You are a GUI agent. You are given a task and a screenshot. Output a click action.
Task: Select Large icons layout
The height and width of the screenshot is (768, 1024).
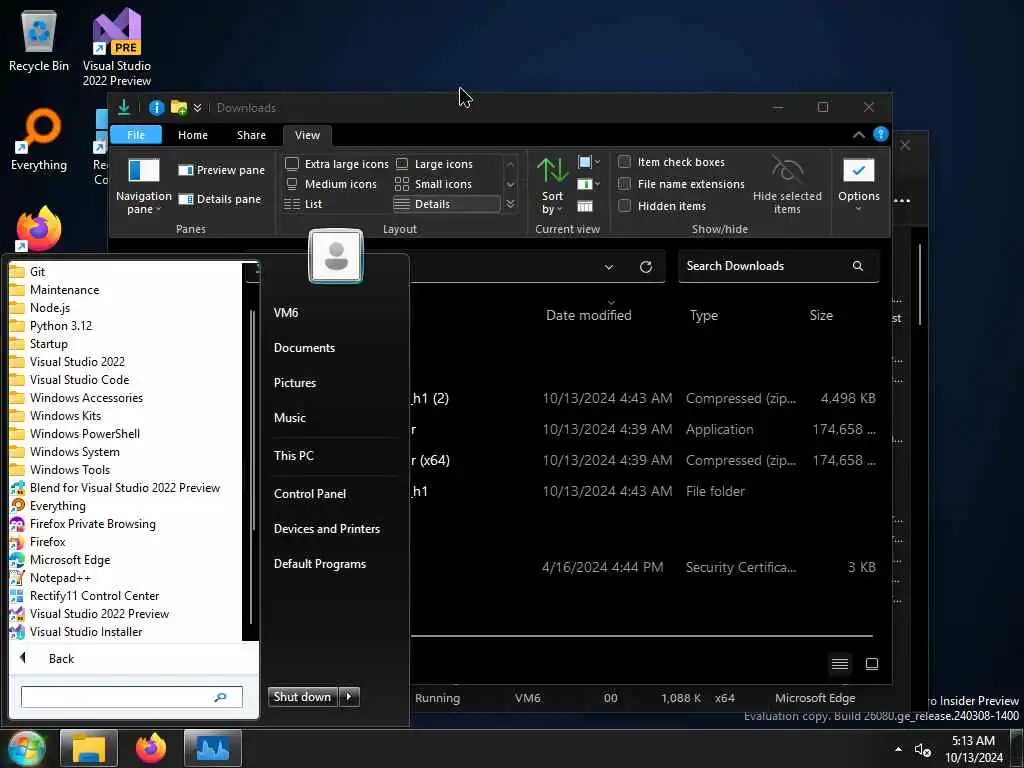[434, 164]
